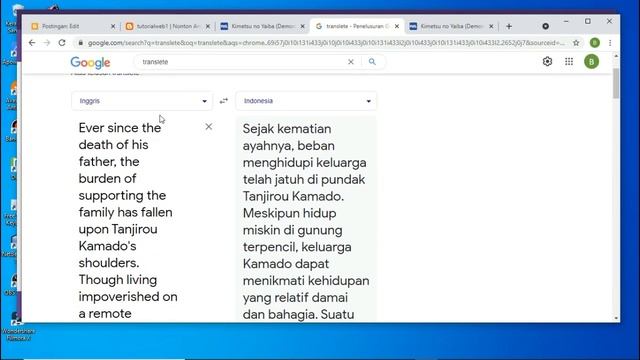
Task: Click the Google search field
Action: click(244, 62)
